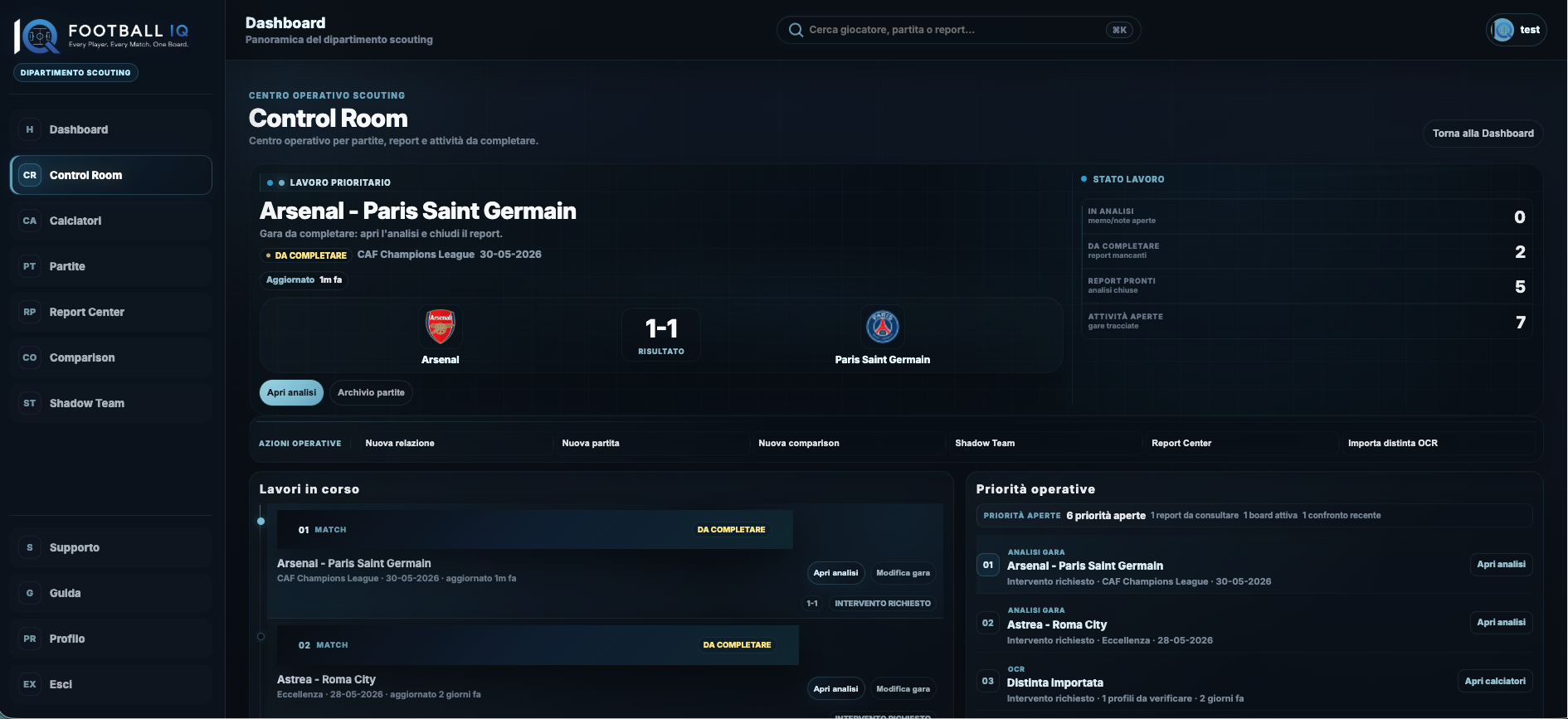Screen dimensions: 1568x719
Task: Click the CR badge icon
Action: (x=30, y=175)
